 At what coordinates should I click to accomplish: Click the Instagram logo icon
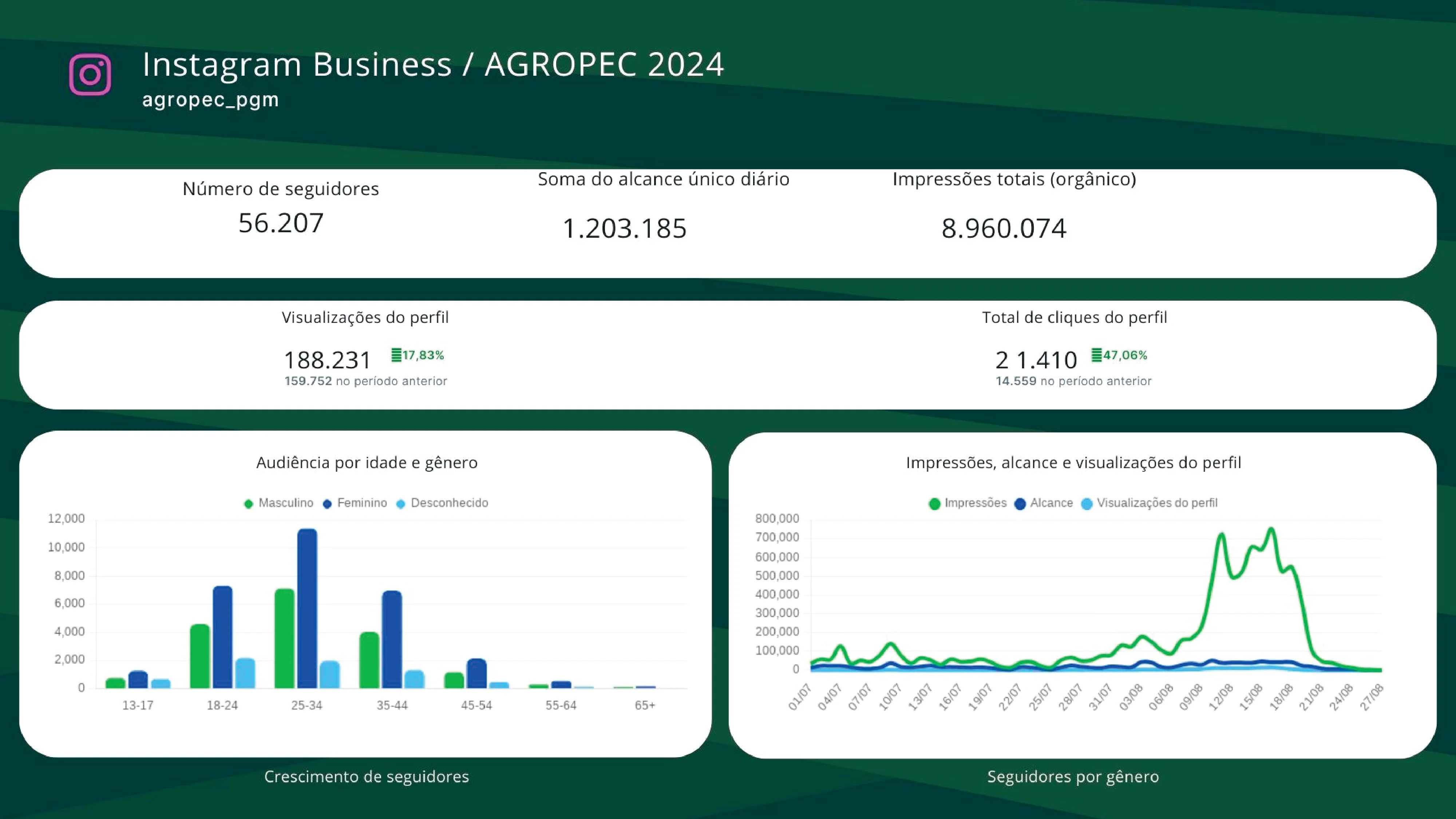pos(90,75)
